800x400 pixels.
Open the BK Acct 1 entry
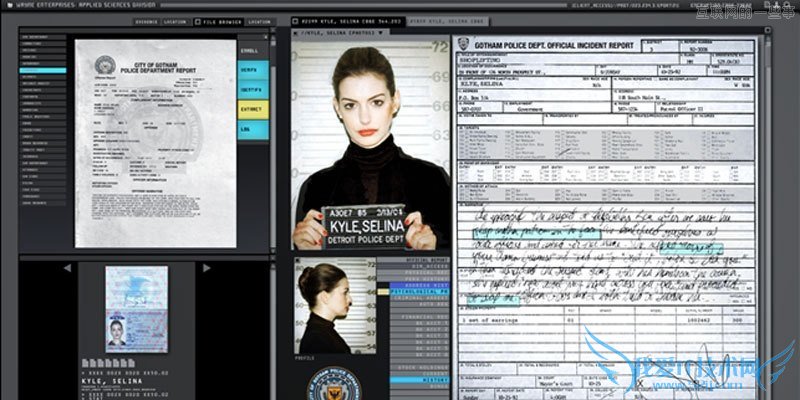(x=419, y=323)
